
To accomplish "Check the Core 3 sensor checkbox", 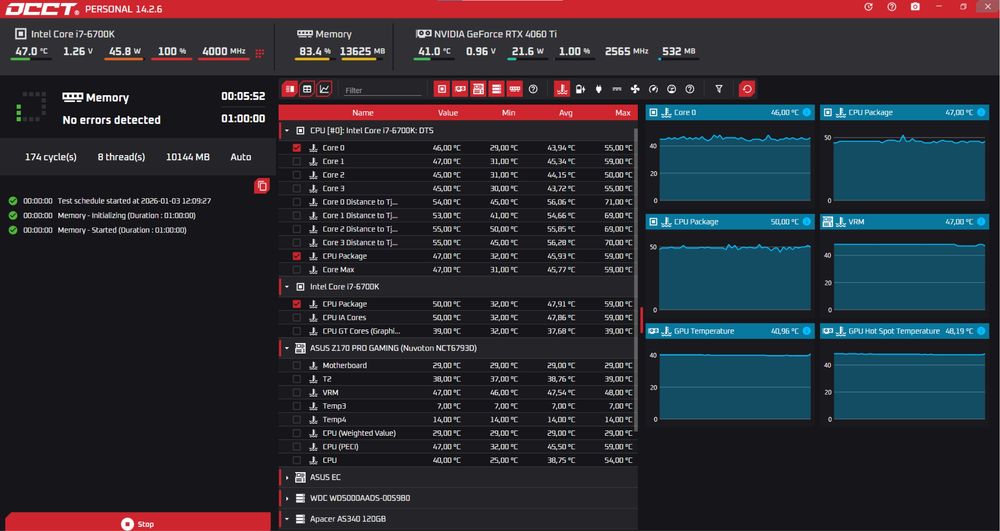I will [x=297, y=188].
